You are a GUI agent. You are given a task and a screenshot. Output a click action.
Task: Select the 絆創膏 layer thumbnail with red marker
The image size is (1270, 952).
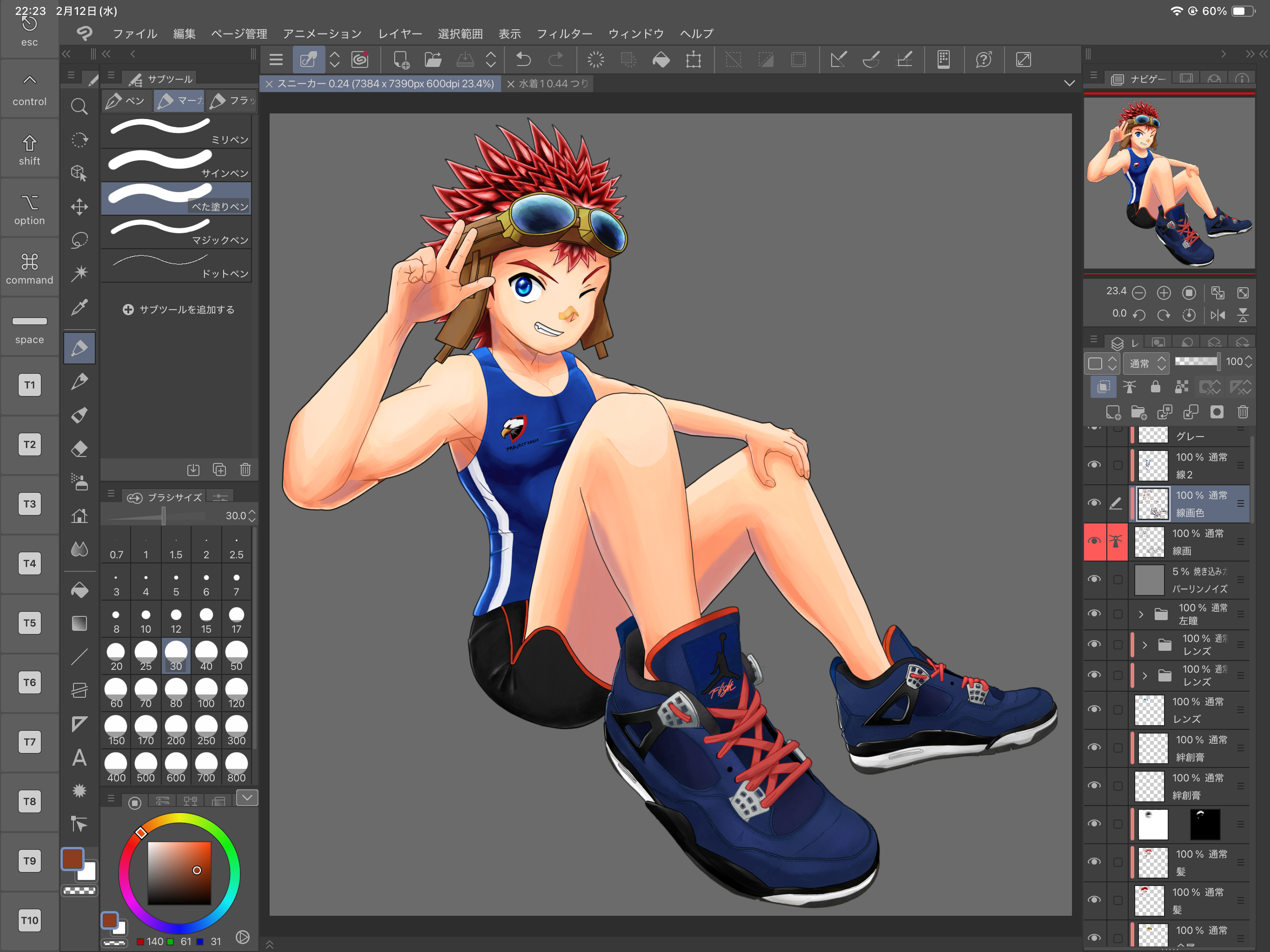[x=1152, y=748]
